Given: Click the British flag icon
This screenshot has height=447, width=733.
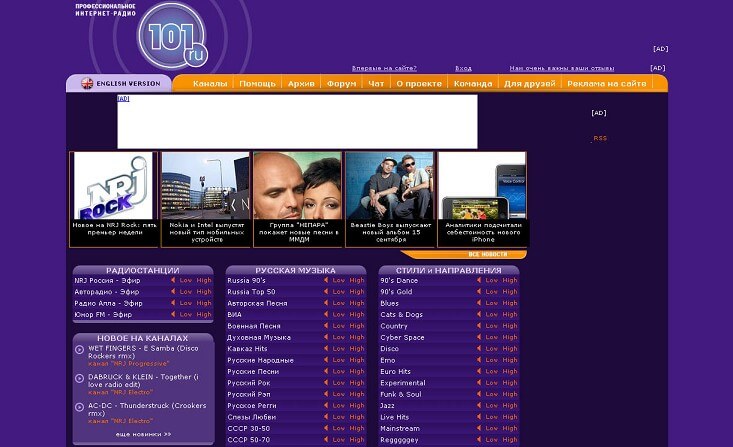Looking at the screenshot, I should [x=87, y=84].
